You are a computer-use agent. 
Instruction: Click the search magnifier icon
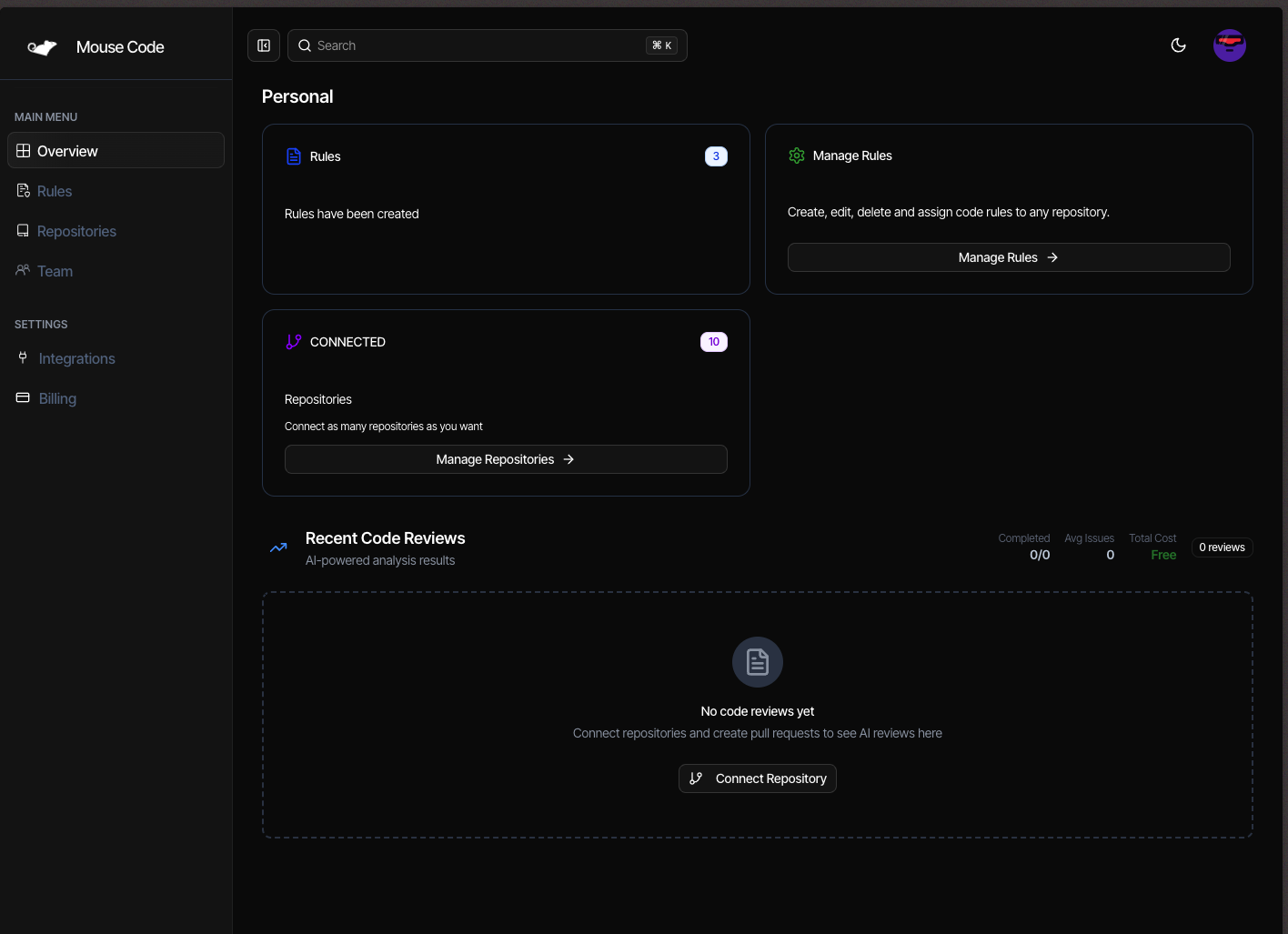(x=305, y=45)
